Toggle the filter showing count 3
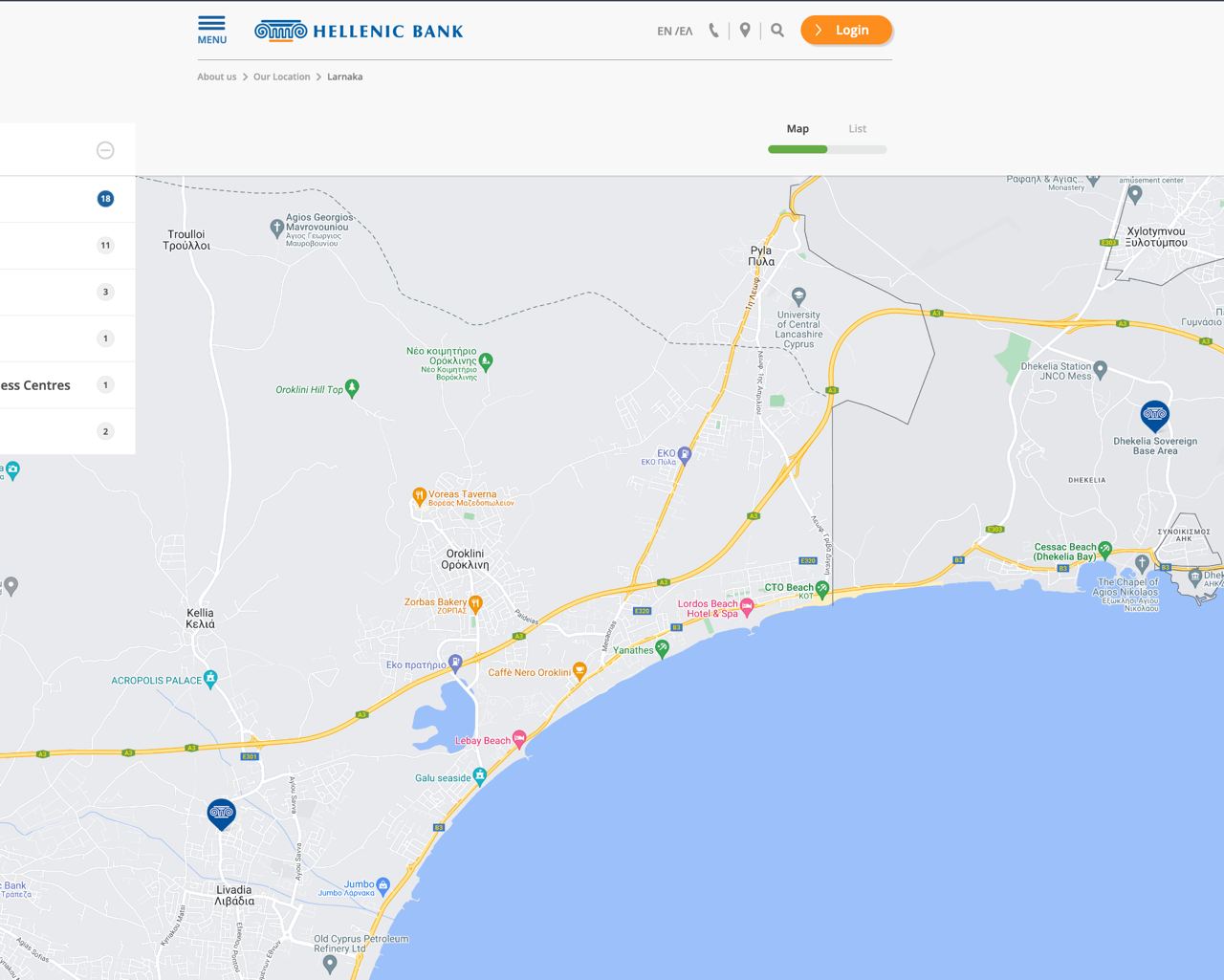The image size is (1224, 980). point(105,292)
